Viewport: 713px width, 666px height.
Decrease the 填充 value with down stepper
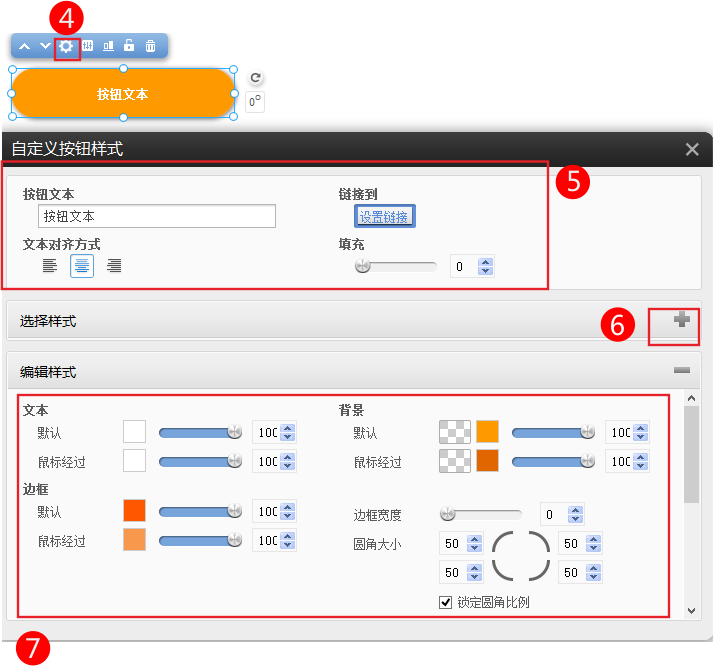pyautogui.click(x=486, y=270)
